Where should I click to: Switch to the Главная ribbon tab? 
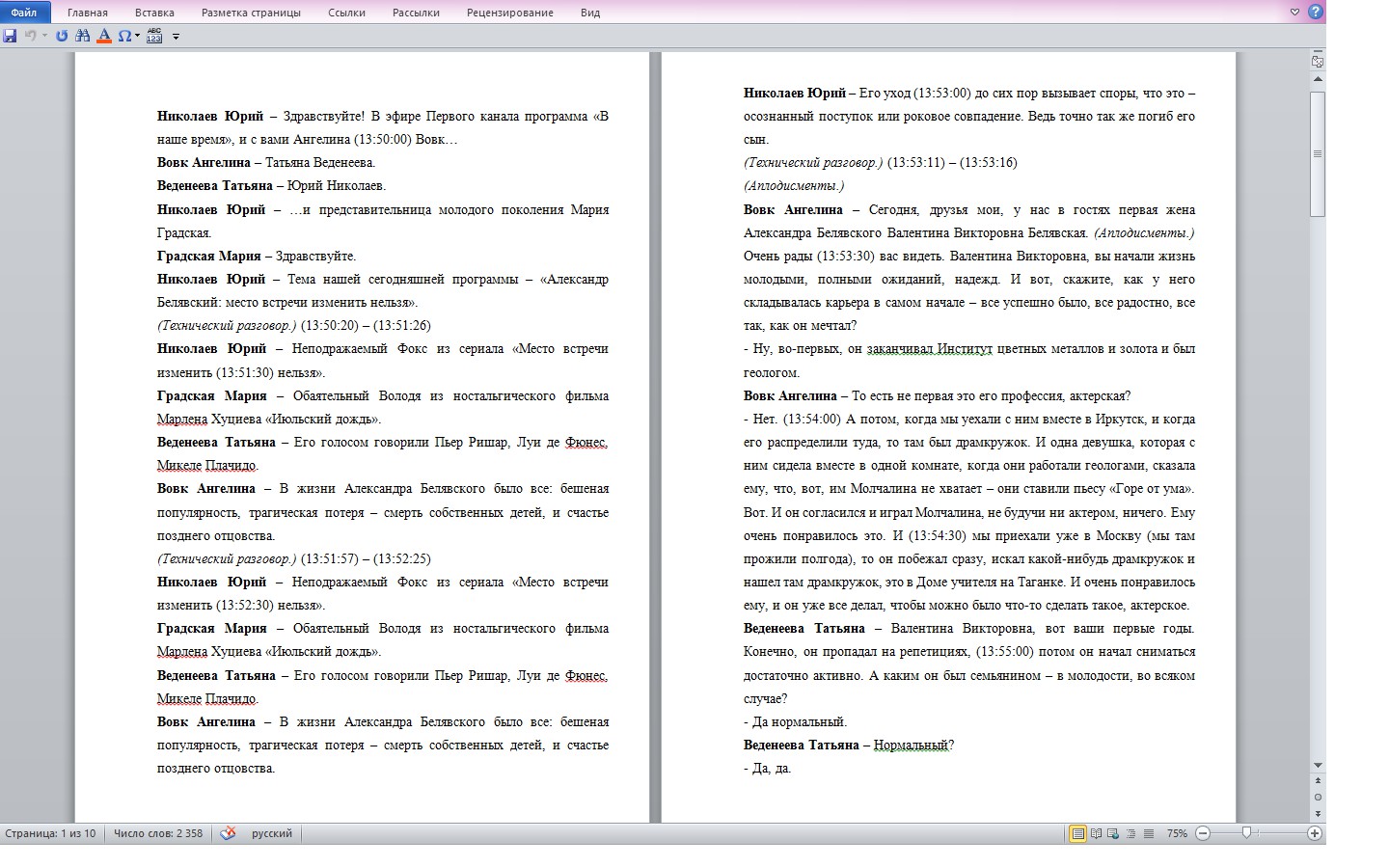coord(88,13)
